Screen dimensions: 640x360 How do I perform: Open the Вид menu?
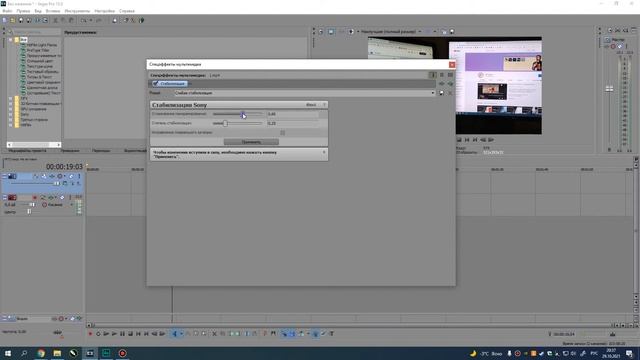click(38, 11)
